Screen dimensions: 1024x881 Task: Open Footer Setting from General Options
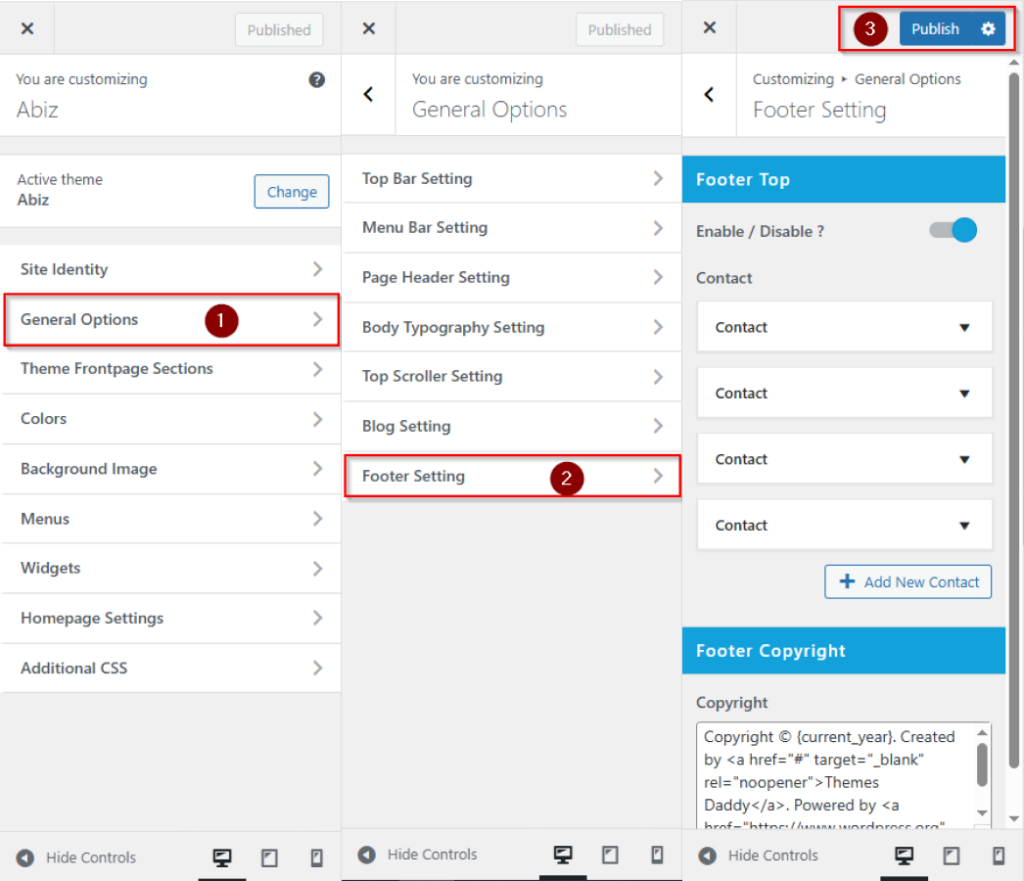[x=511, y=476]
